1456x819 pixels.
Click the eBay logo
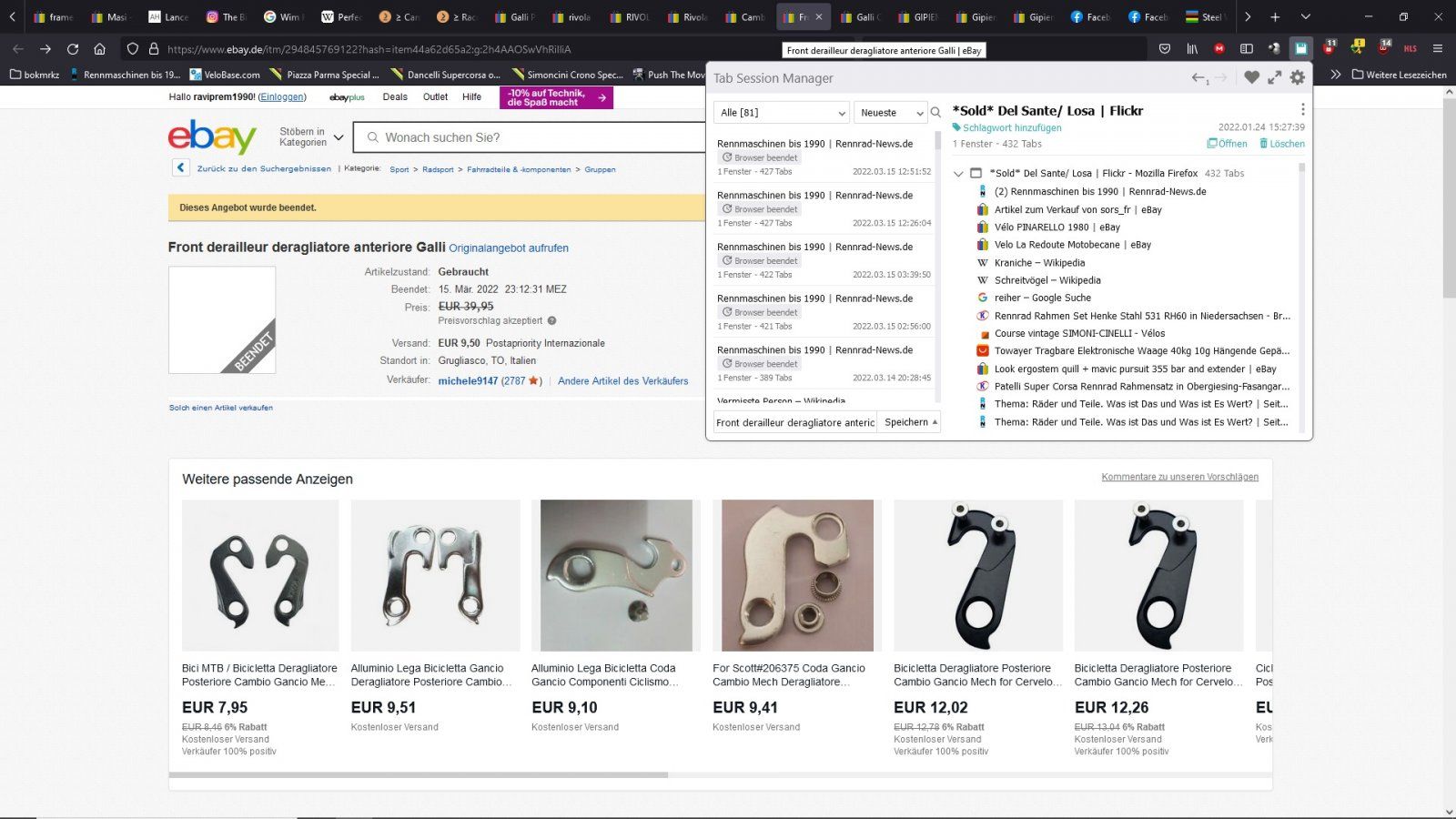click(x=212, y=137)
